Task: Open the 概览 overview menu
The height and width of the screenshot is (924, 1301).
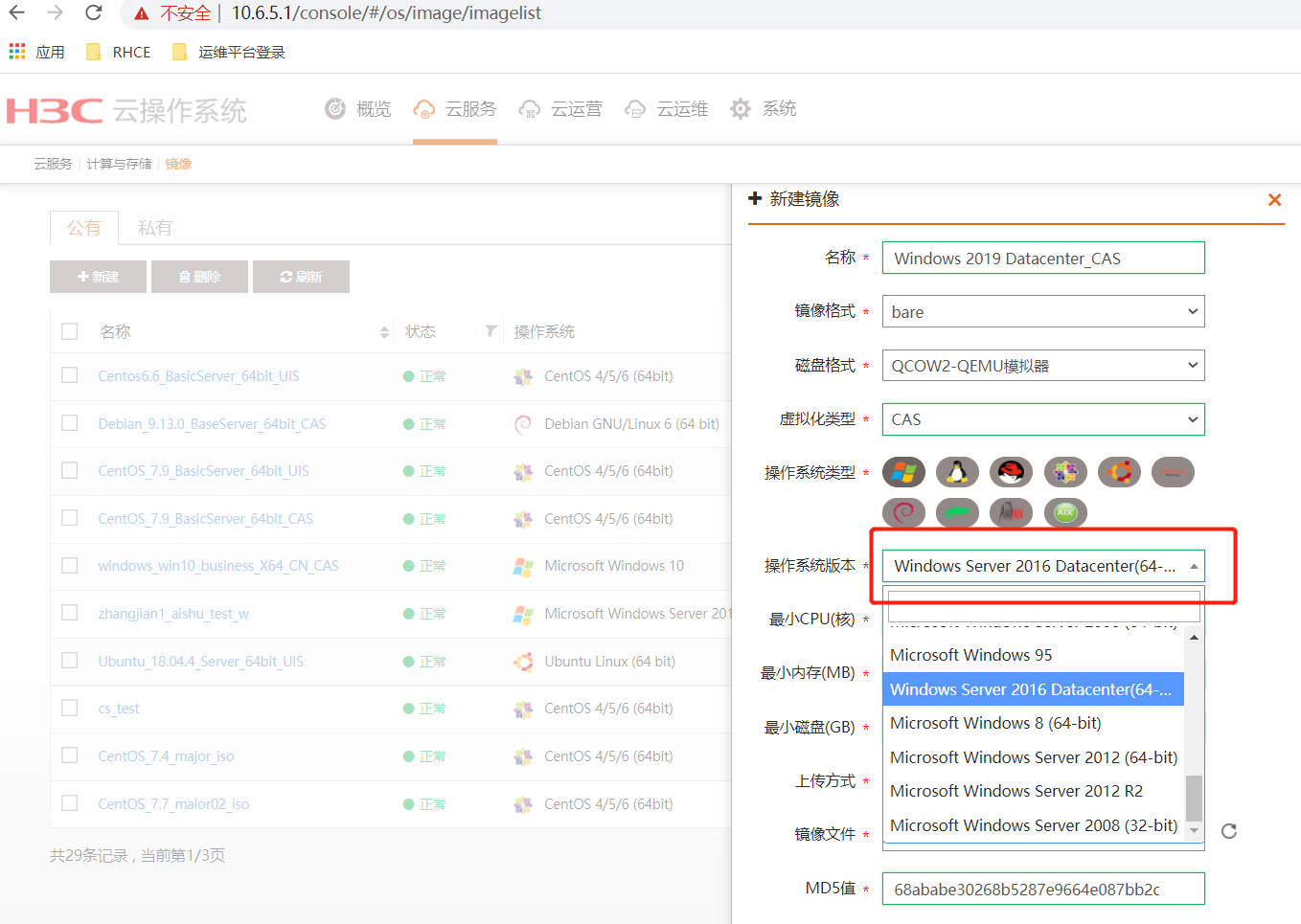Action: [x=358, y=109]
